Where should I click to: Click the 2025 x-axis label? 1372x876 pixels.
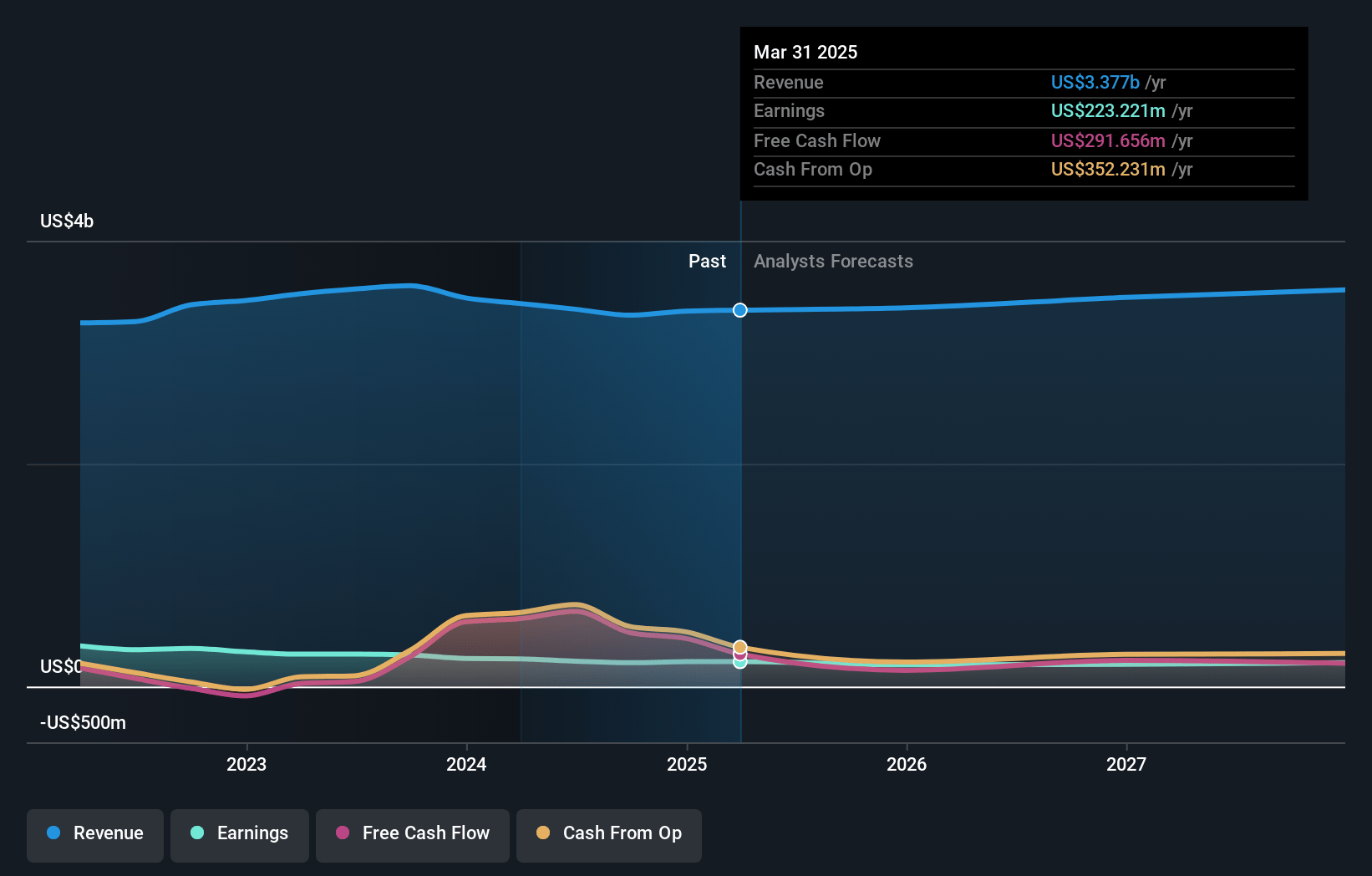[687, 764]
